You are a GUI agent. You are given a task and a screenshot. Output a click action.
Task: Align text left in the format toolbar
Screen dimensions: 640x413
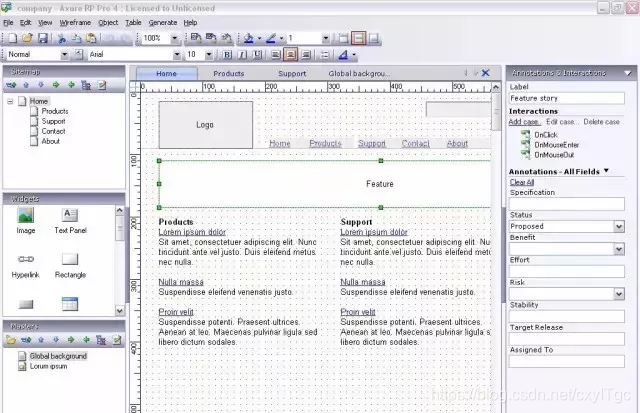point(276,55)
